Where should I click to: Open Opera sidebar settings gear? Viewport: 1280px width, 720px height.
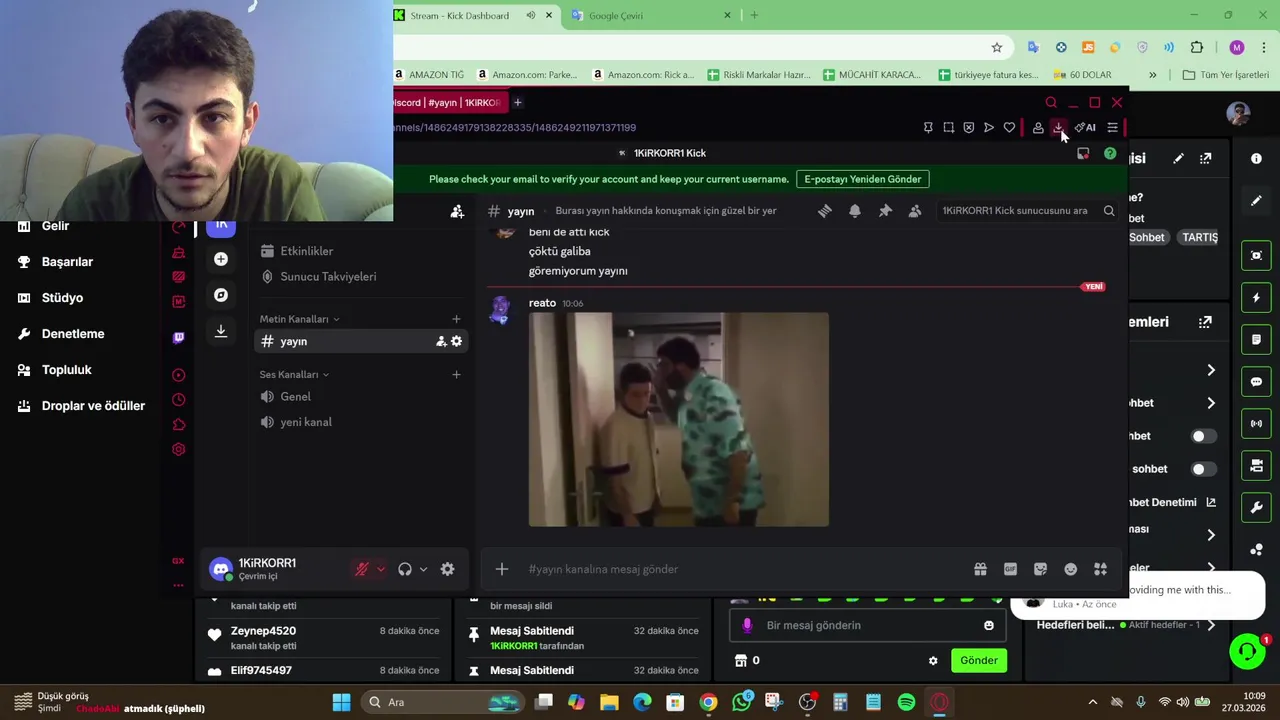click(178, 449)
